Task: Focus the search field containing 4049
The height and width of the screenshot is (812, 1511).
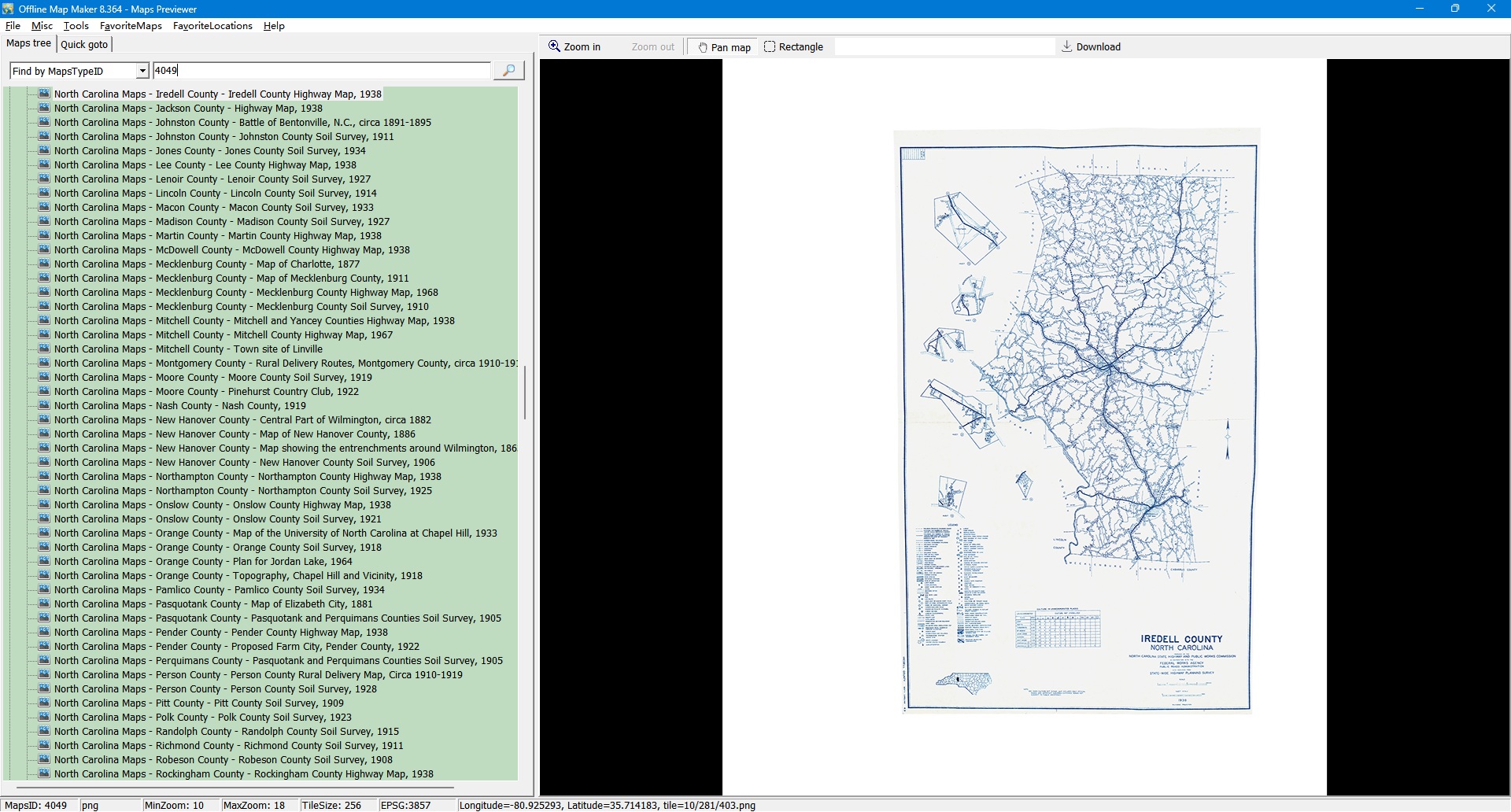Action: point(321,71)
